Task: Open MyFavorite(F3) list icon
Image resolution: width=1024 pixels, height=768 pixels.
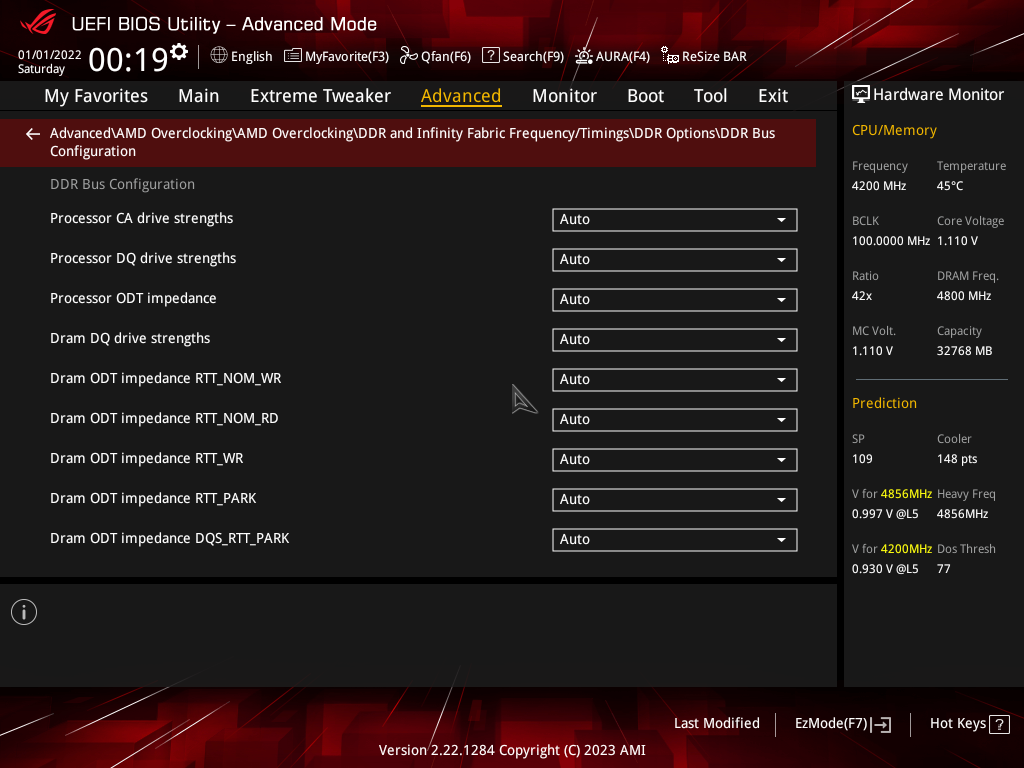Action: 293,56
